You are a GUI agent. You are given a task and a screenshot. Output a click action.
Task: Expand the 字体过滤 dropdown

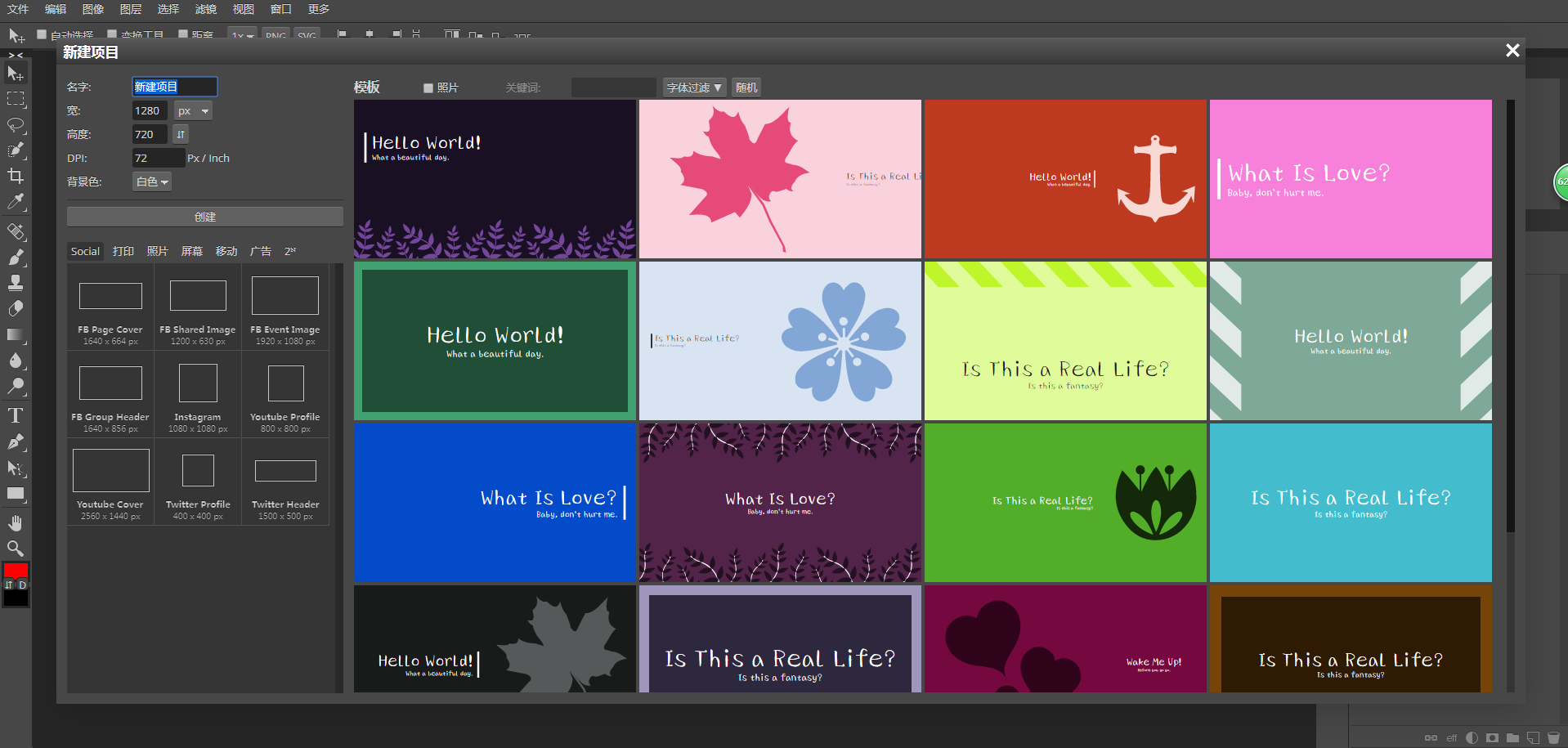(694, 87)
